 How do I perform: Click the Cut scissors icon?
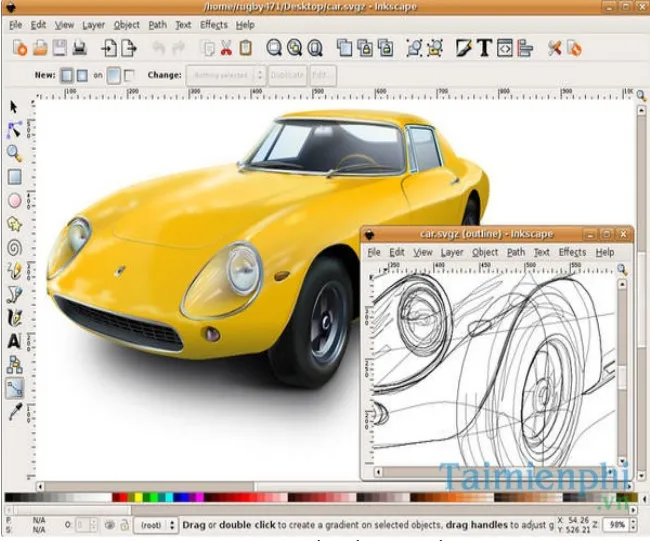click(226, 47)
